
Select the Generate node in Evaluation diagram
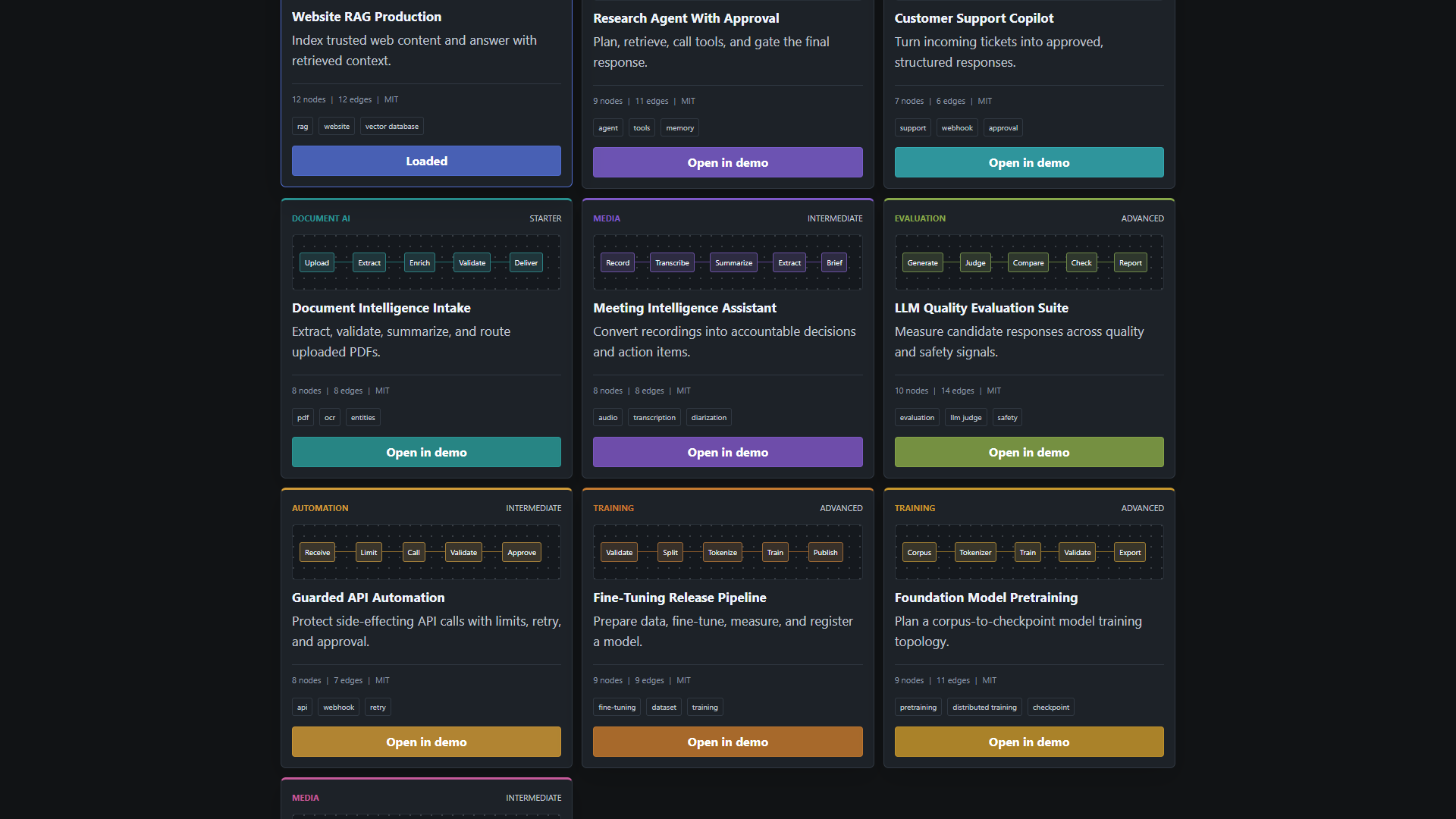(x=923, y=262)
